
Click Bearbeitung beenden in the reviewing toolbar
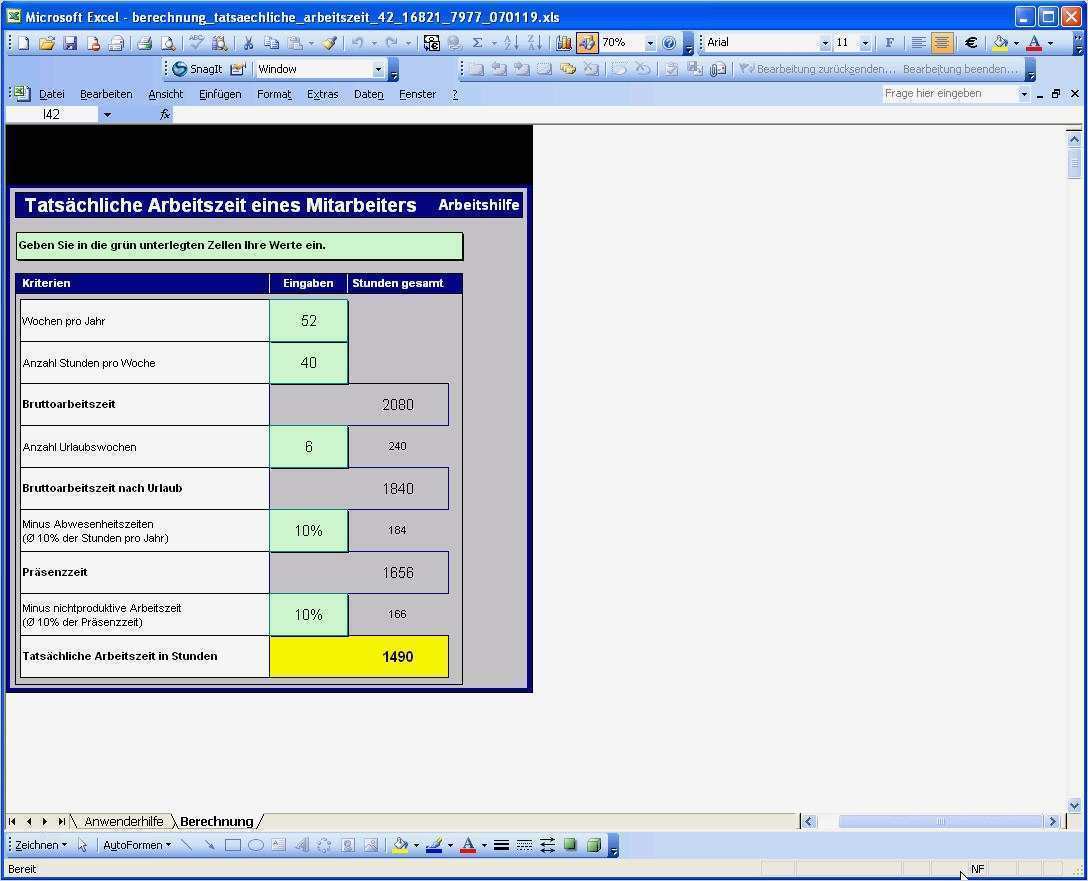point(960,69)
